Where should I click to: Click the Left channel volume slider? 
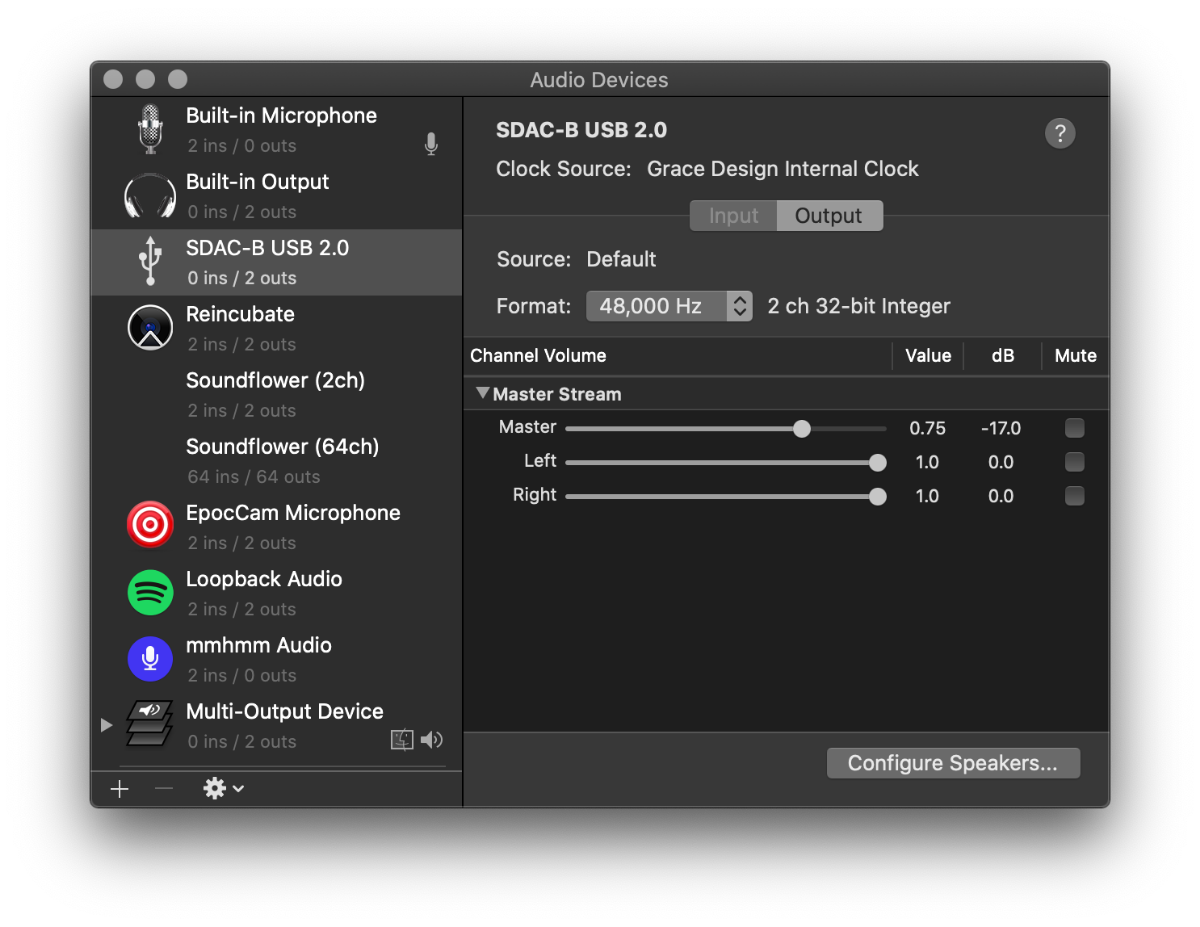click(x=726, y=462)
